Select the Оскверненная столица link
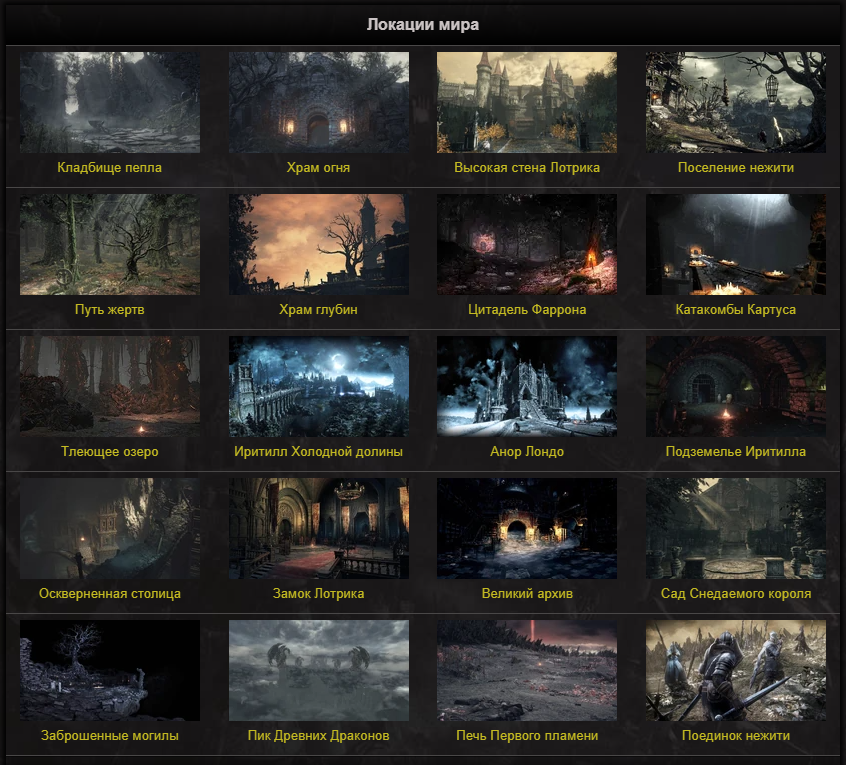 pos(110,593)
